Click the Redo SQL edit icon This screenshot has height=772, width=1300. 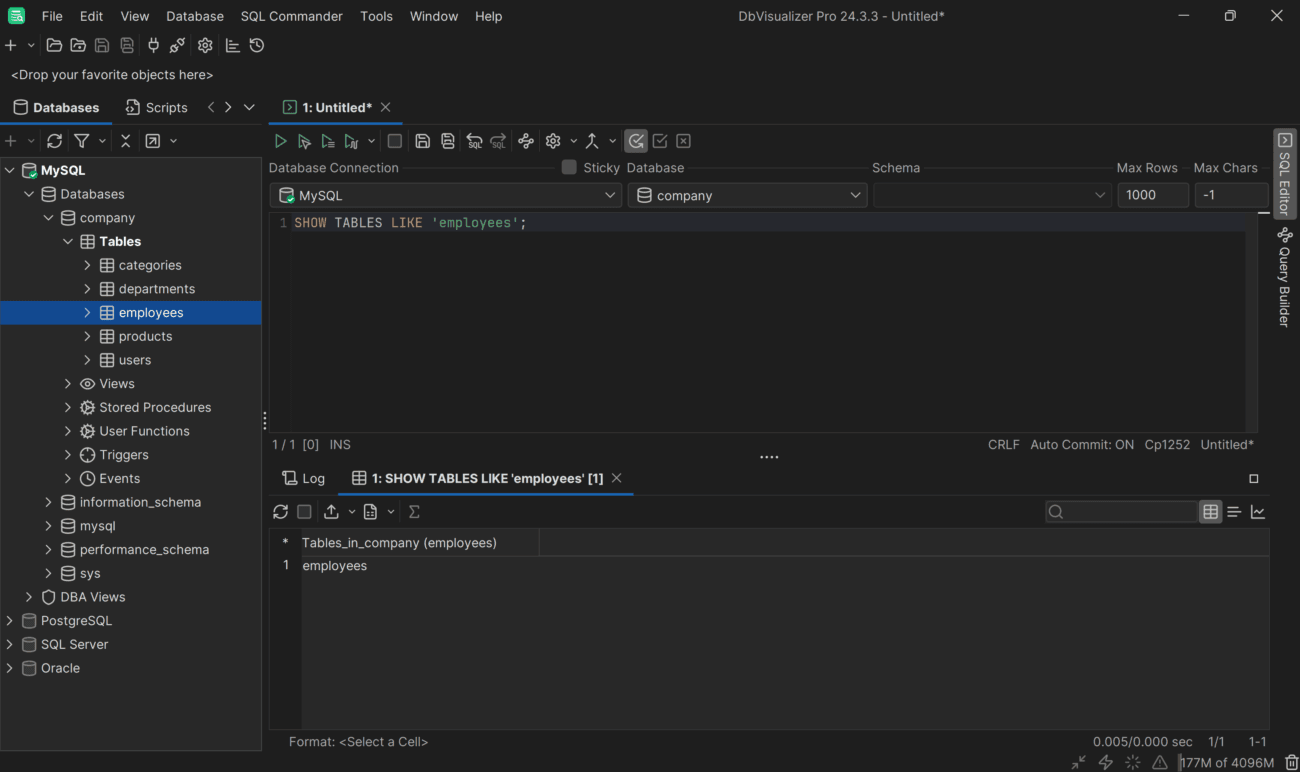498,141
